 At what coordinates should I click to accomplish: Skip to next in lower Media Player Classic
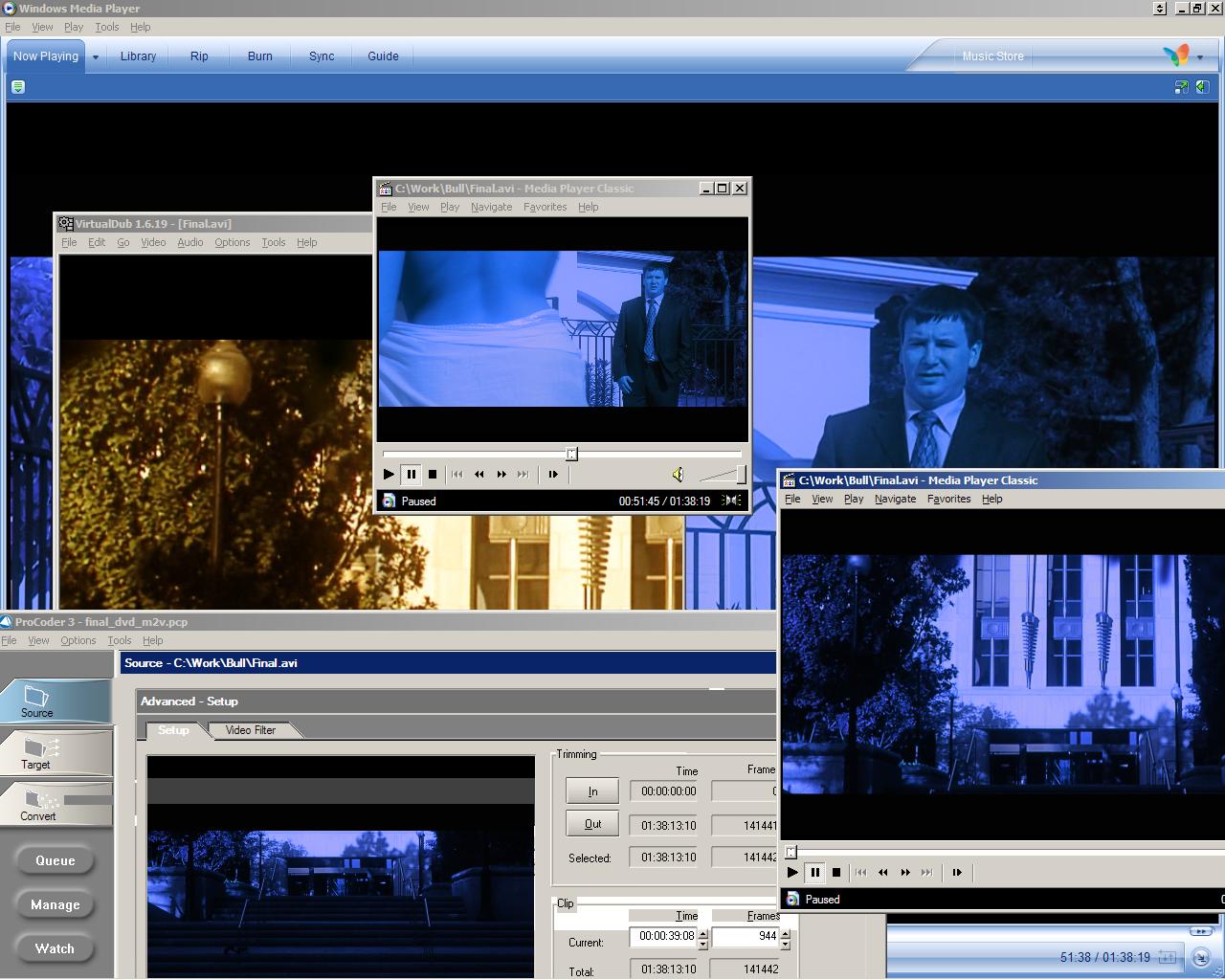[927, 872]
